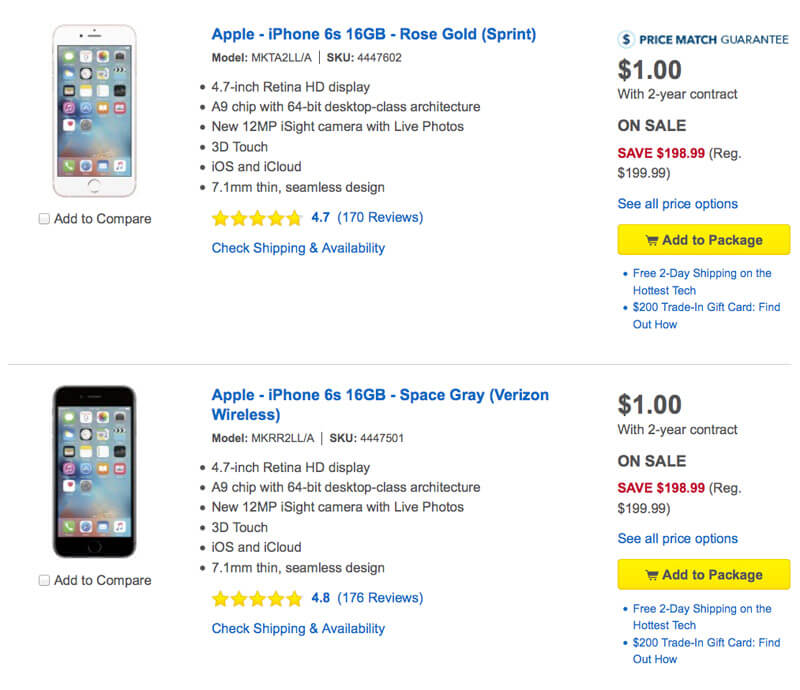Click the 4.8 star rating icons
Viewport: 800px width, 690px height.
coord(256,599)
